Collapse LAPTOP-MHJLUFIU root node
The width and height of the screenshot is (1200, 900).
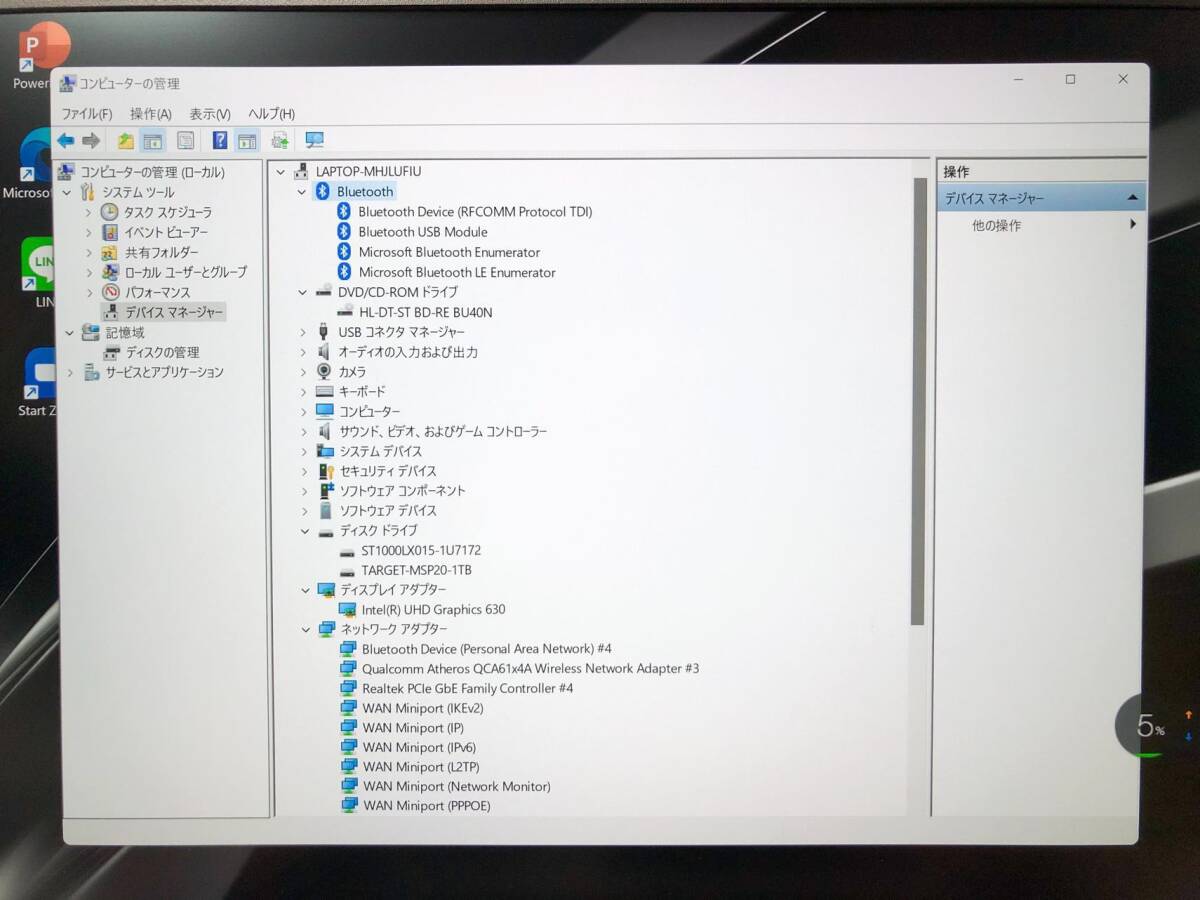click(x=281, y=172)
